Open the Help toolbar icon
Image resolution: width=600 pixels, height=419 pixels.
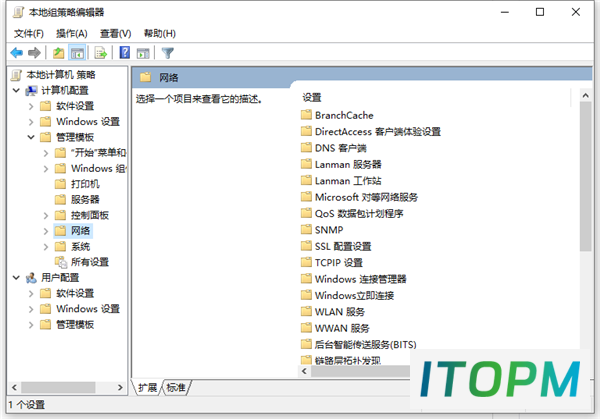[124, 52]
